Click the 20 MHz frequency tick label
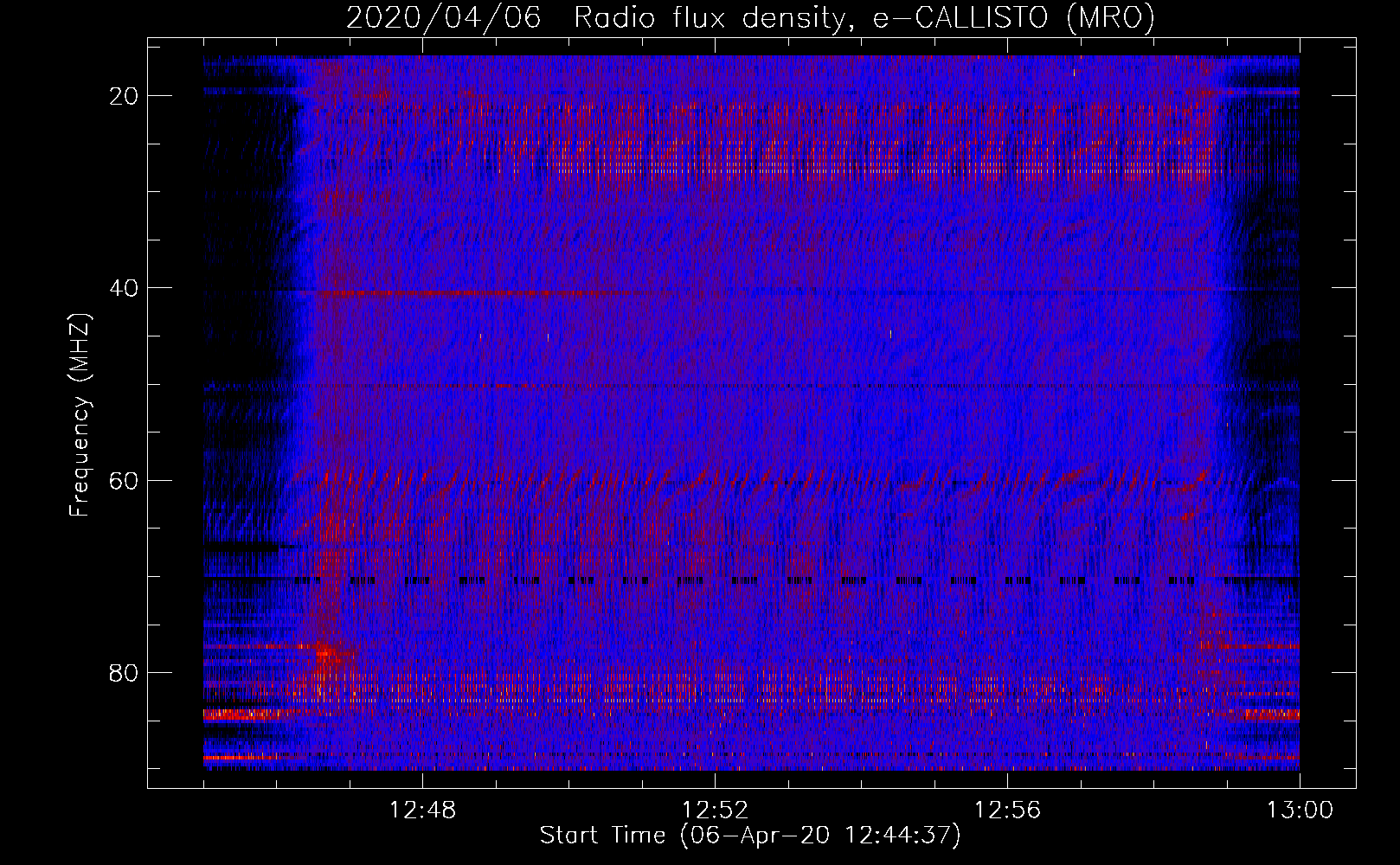 click(x=125, y=95)
